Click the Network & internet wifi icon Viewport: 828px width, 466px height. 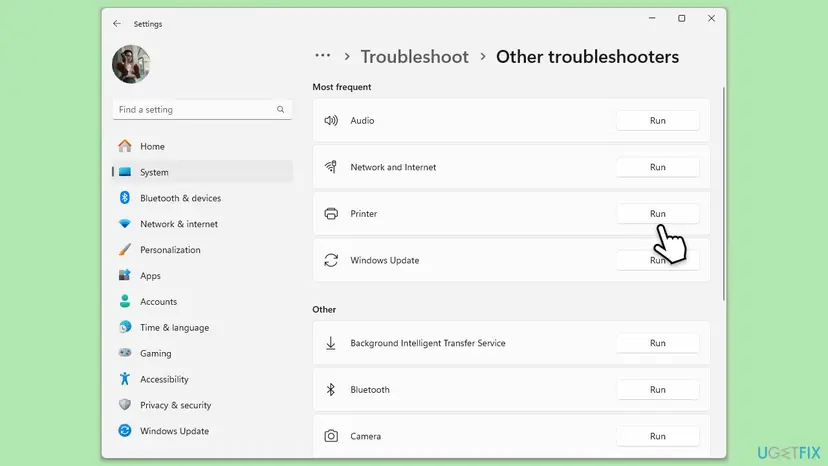[125, 223]
